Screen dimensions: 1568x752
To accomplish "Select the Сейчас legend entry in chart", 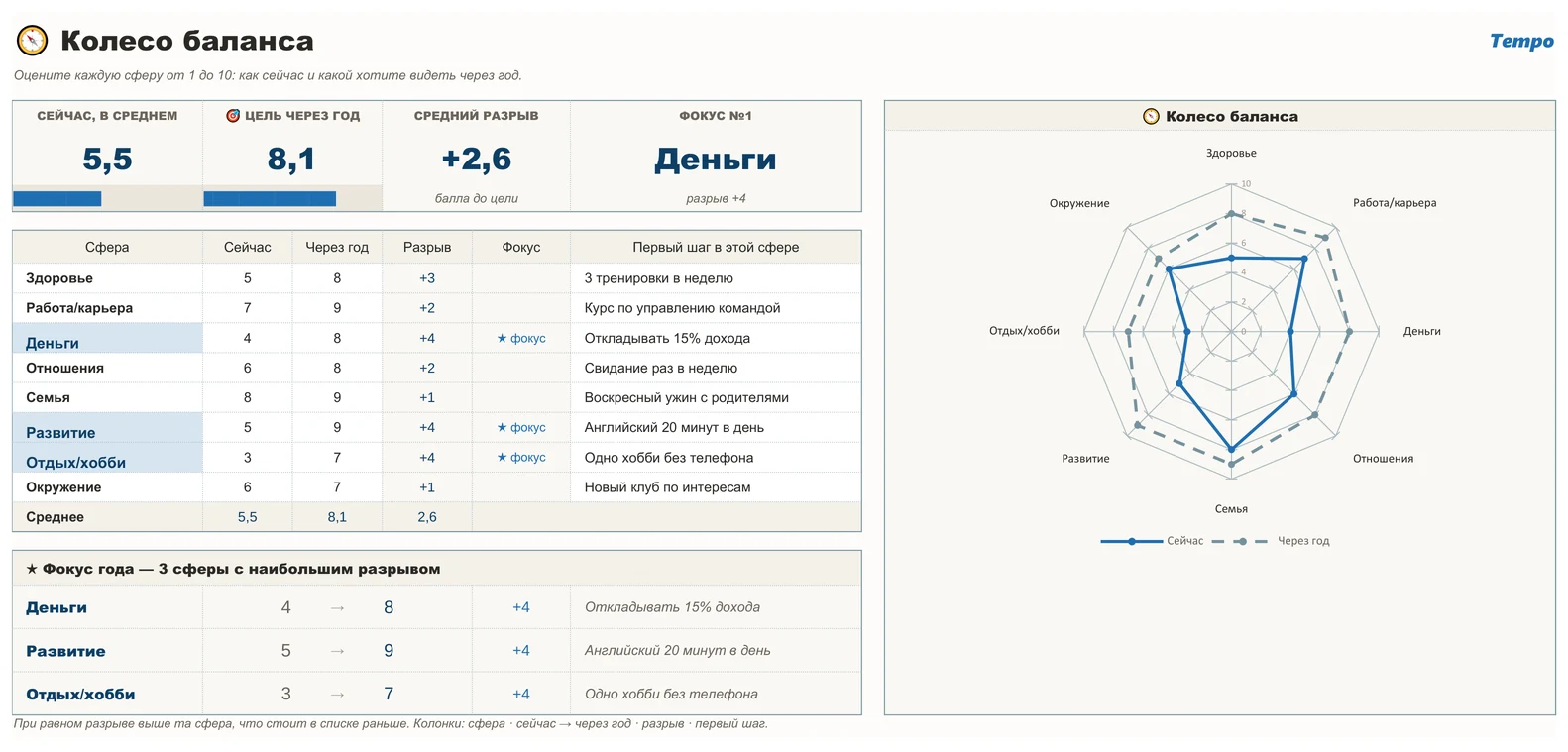I will [1152, 541].
